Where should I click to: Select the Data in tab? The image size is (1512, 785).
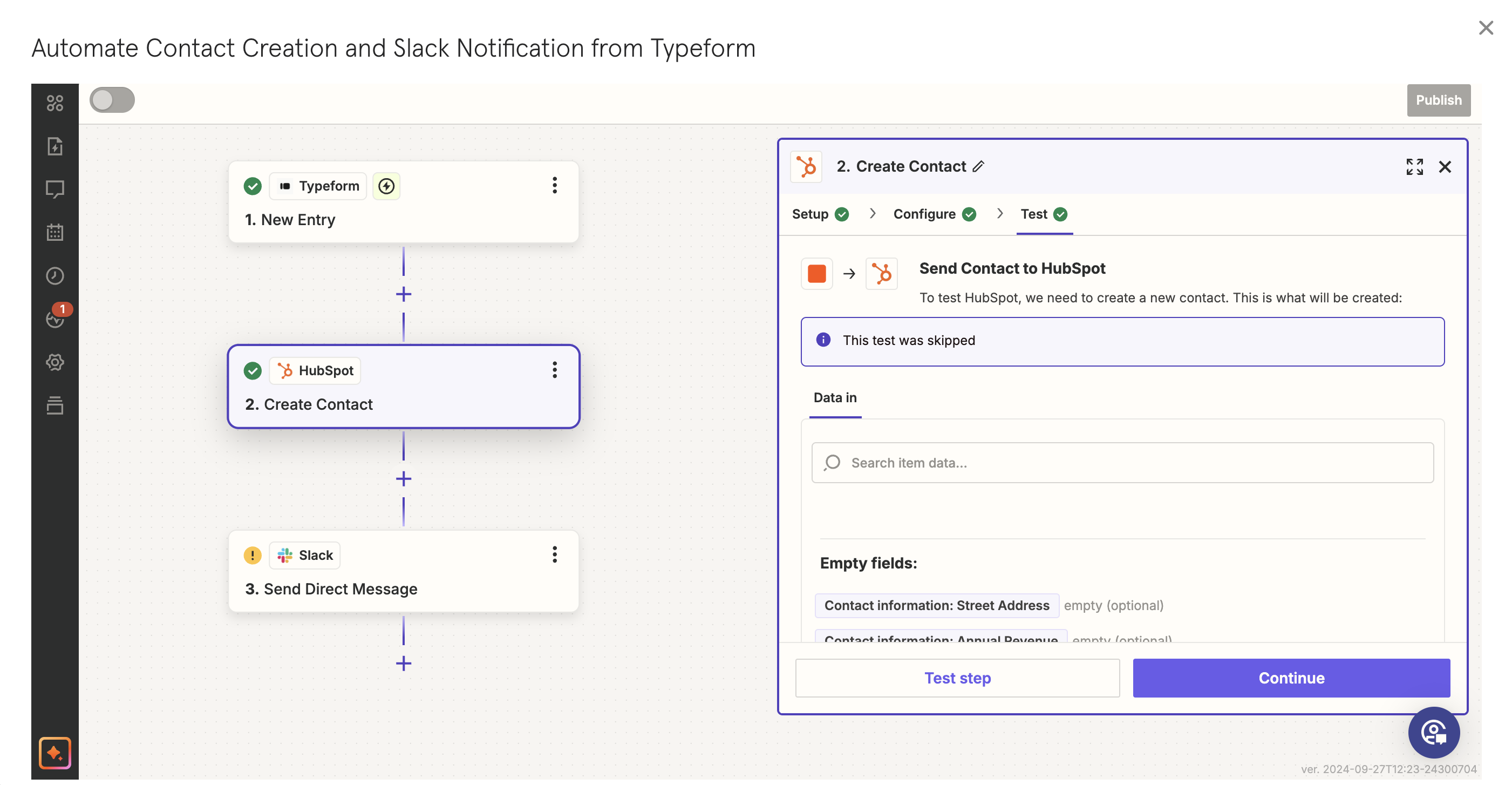tap(835, 397)
